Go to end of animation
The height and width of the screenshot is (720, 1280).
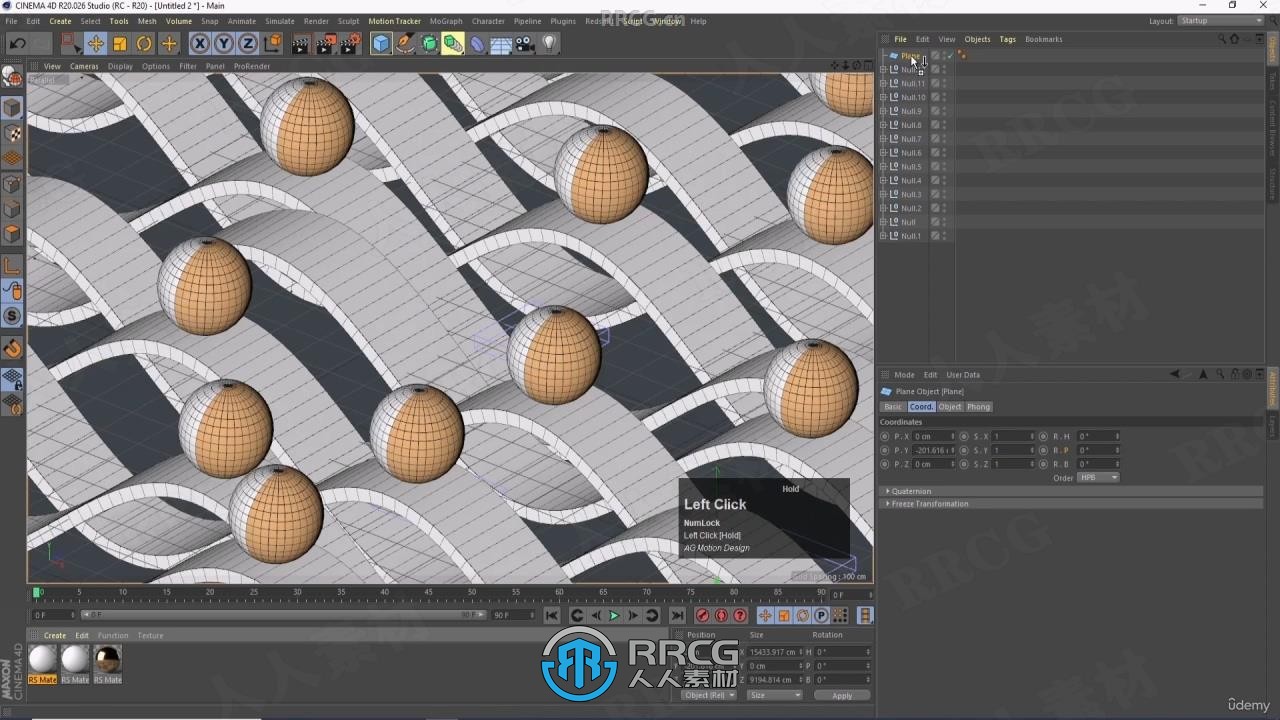pos(677,616)
